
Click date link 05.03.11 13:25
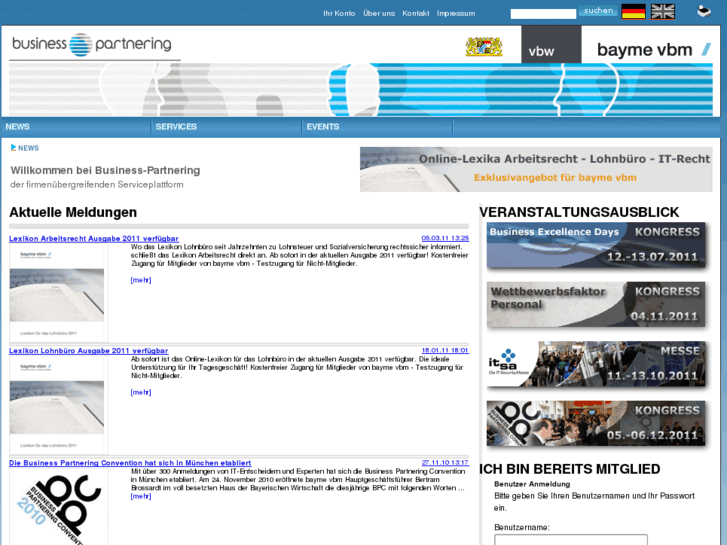(445, 238)
